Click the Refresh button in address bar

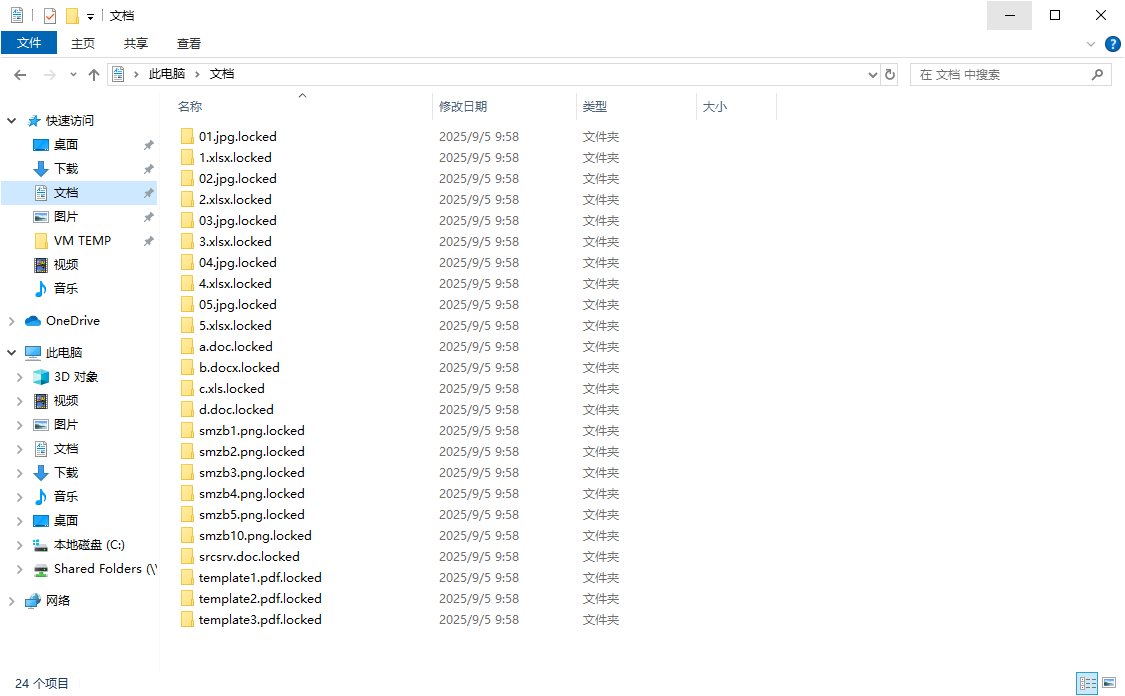point(890,75)
